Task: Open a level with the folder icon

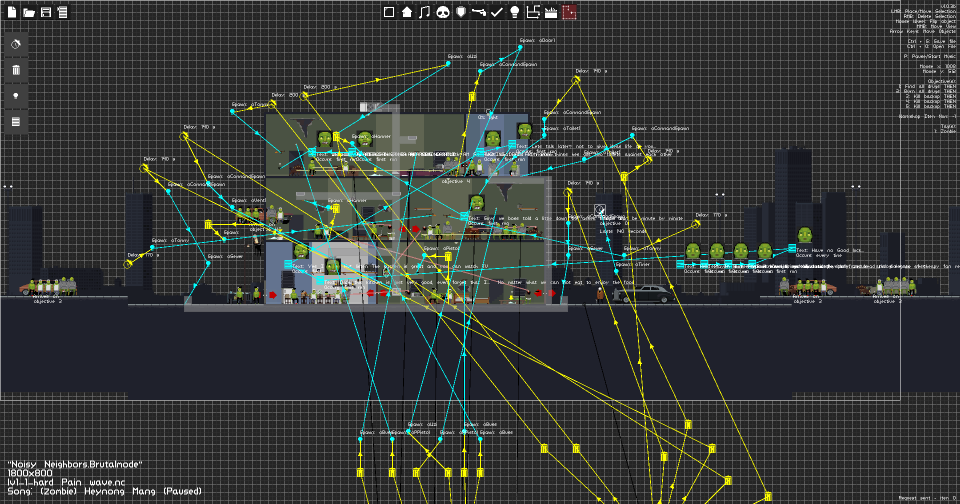Action: (x=29, y=12)
